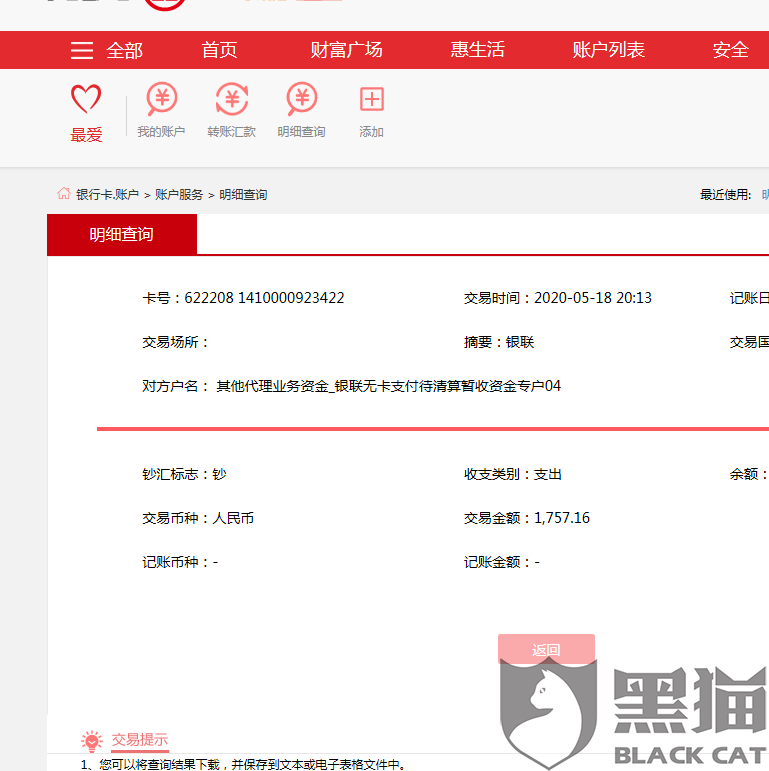Select tip about downloading query results
The width and height of the screenshot is (769, 771).
click(244, 764)
